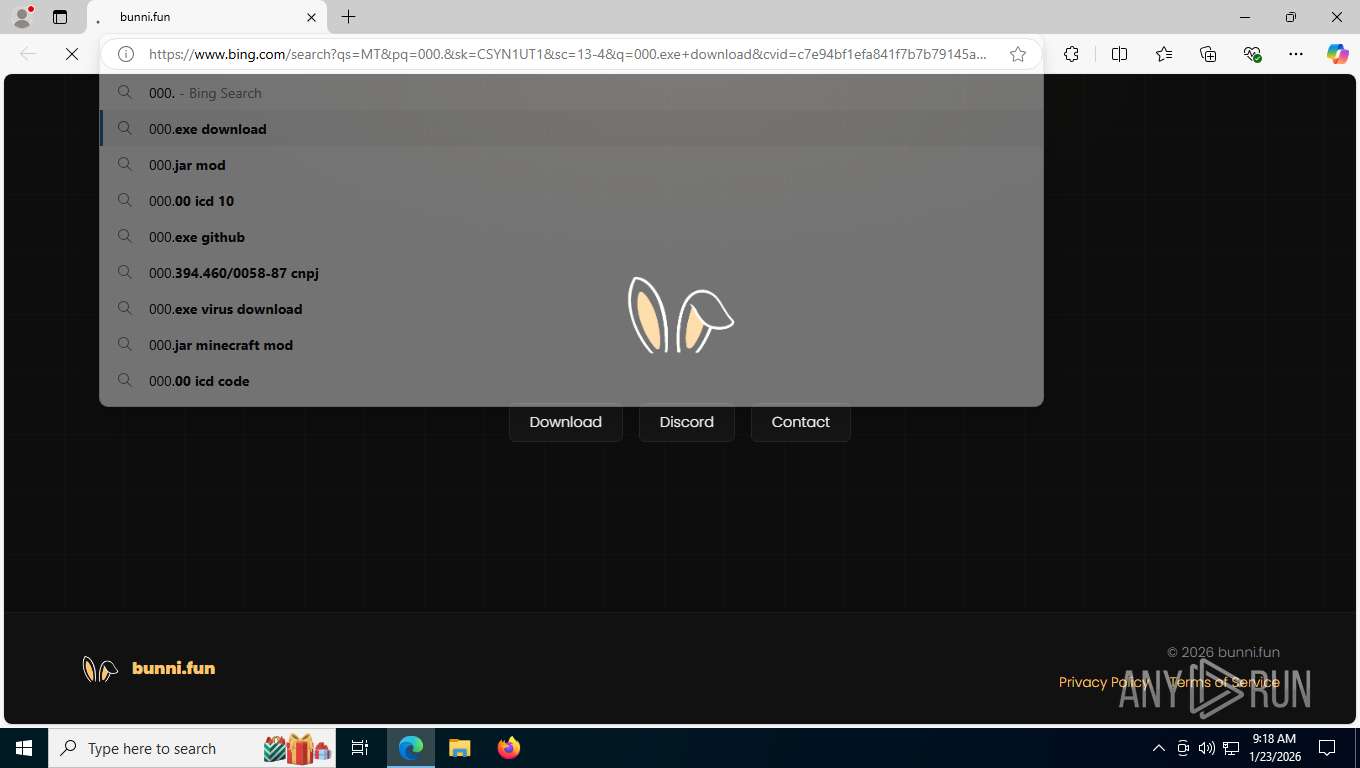Open browser essentials heart icon
The height and width of the screenshot is (768, 1360).
pyautogui.click(x=1252, y=54)
